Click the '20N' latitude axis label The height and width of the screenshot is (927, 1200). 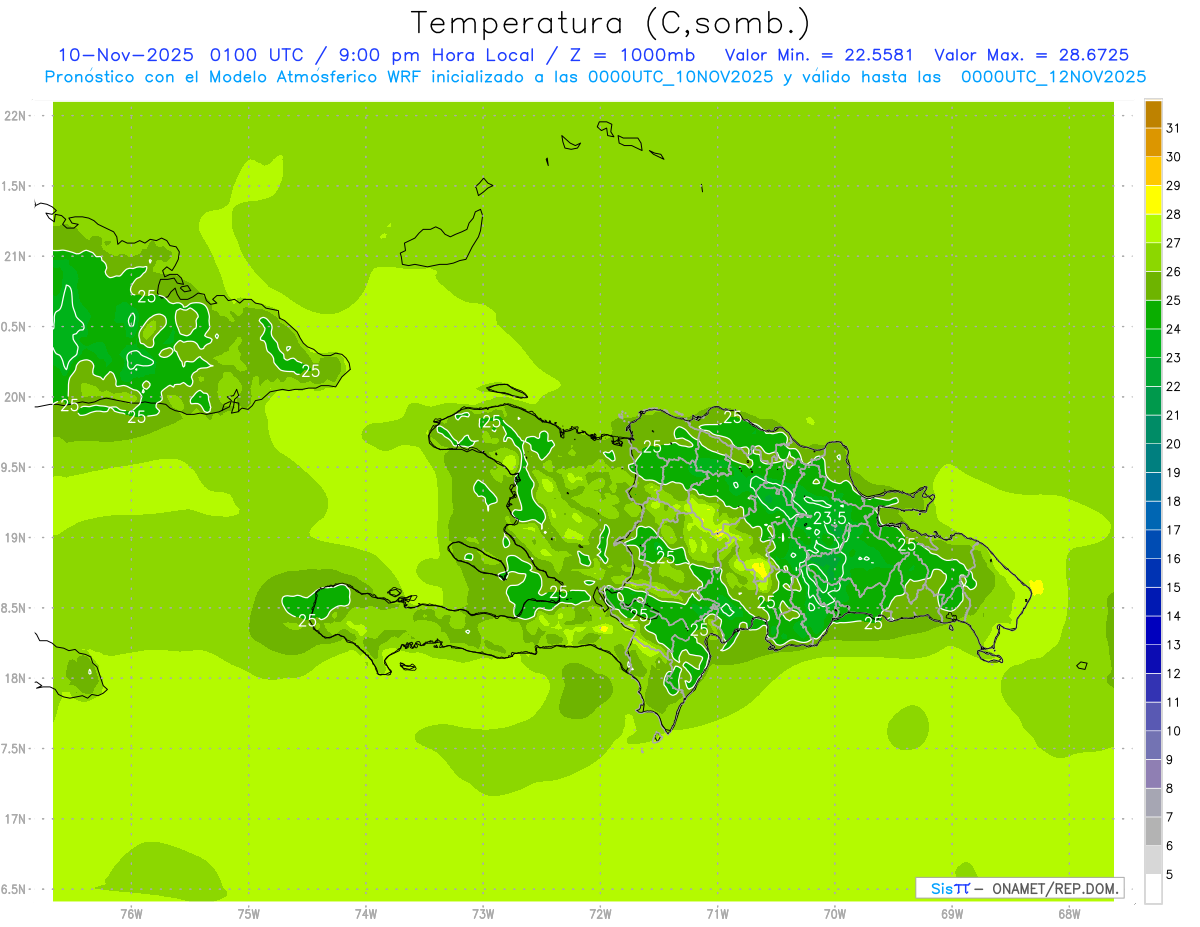(x=15, y=398)
